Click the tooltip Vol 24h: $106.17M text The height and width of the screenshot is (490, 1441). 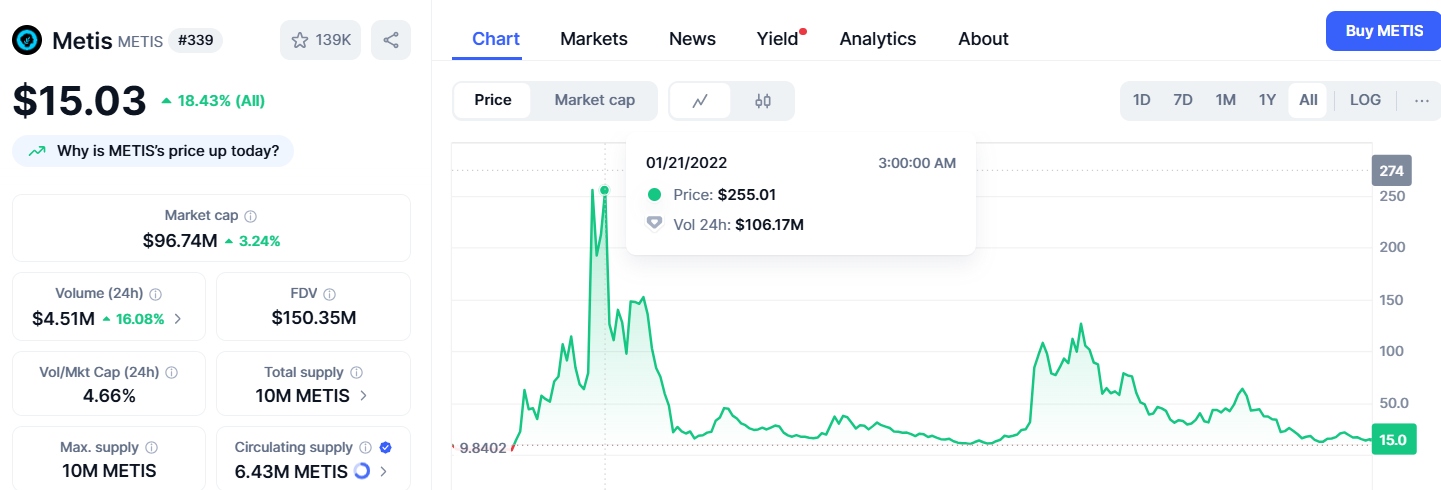click(x=739, y=224)
